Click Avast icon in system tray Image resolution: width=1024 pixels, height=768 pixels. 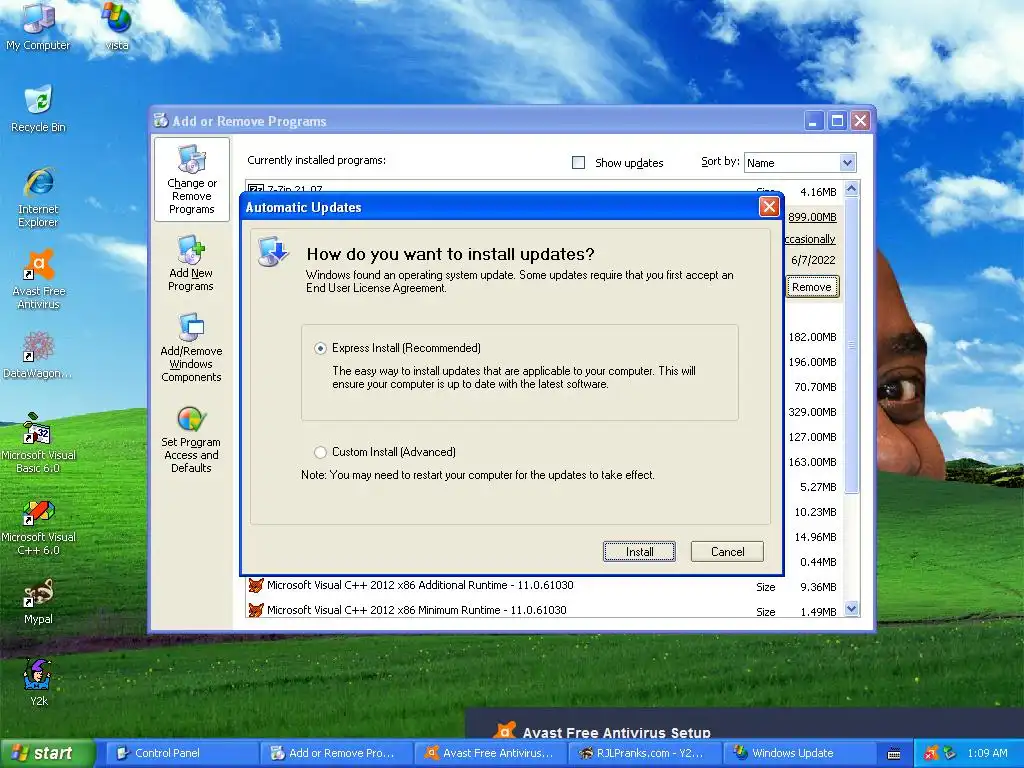click(x=931, y=753)
